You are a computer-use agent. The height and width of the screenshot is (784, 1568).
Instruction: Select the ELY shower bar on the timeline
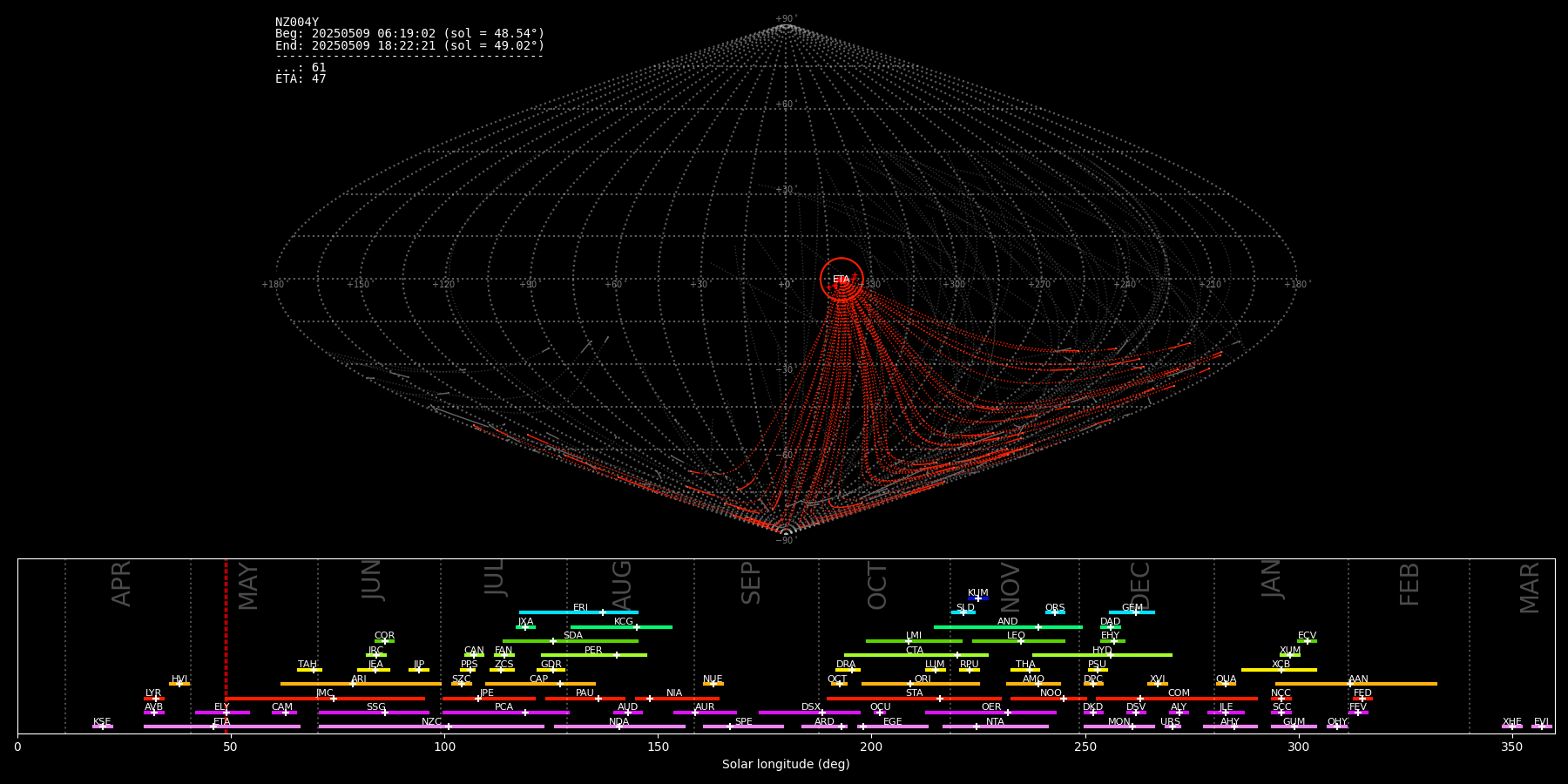[222, 713]
